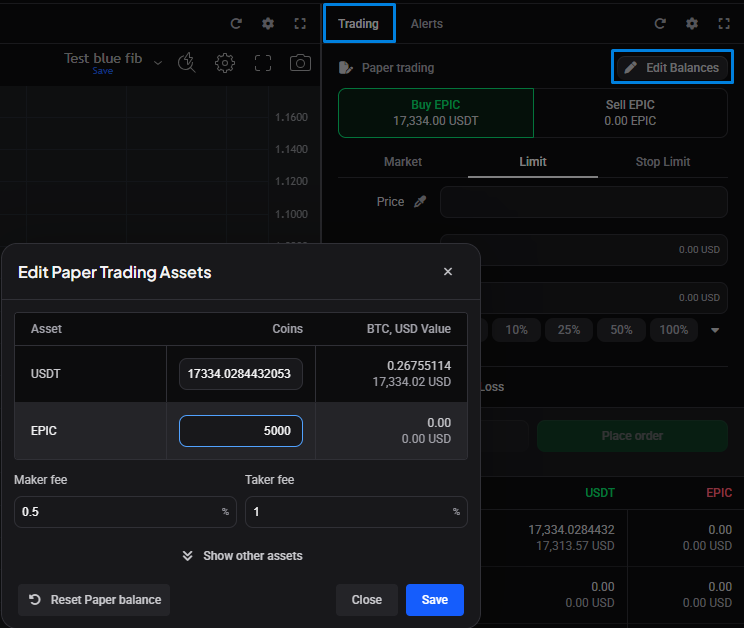Select the Market order tab

403,162
